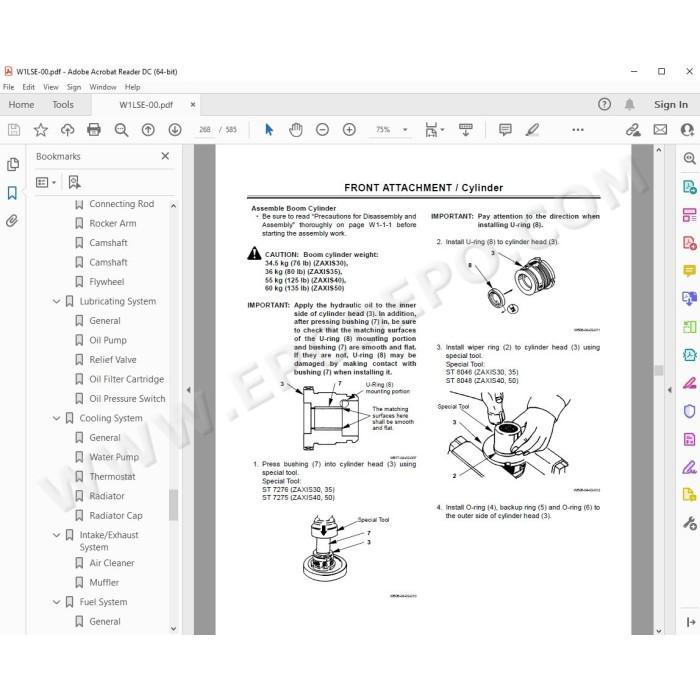Toggle the Bookmarks panel icon
The width and height of the screenshot is (700, 700).
(12, 193)
